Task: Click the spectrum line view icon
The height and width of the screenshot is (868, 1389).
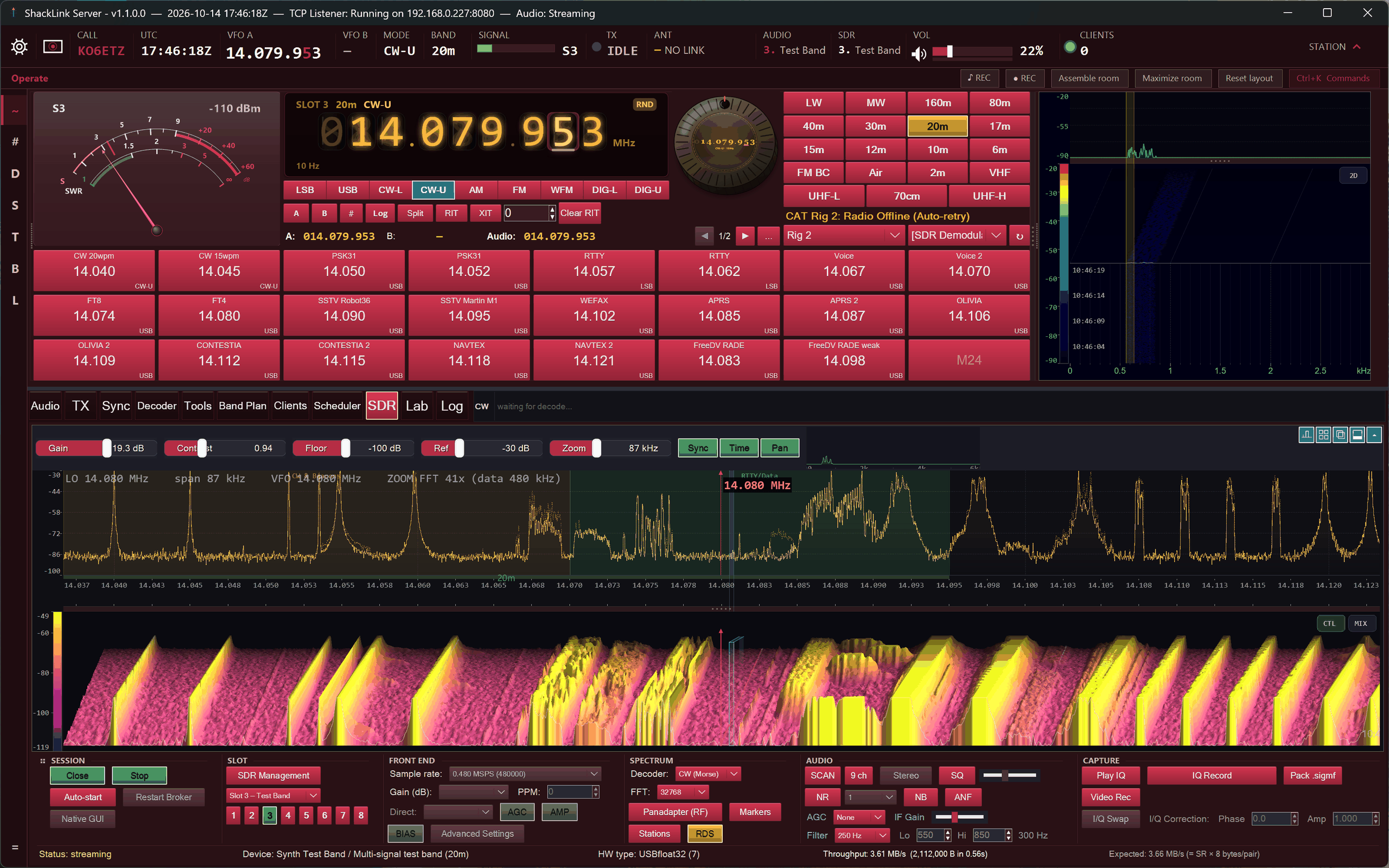Action: point(1307,435)
